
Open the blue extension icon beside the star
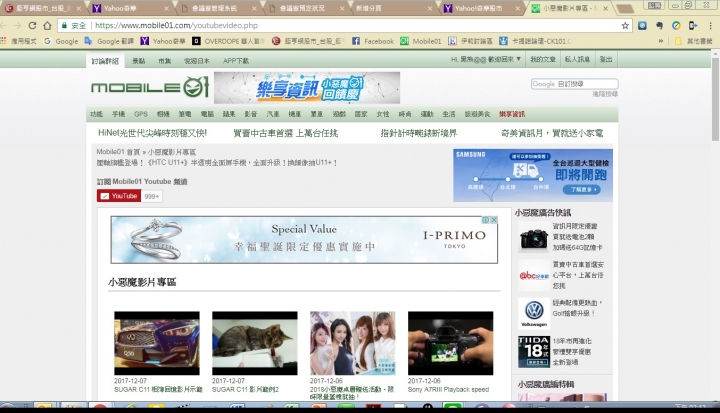pos(642,26)
